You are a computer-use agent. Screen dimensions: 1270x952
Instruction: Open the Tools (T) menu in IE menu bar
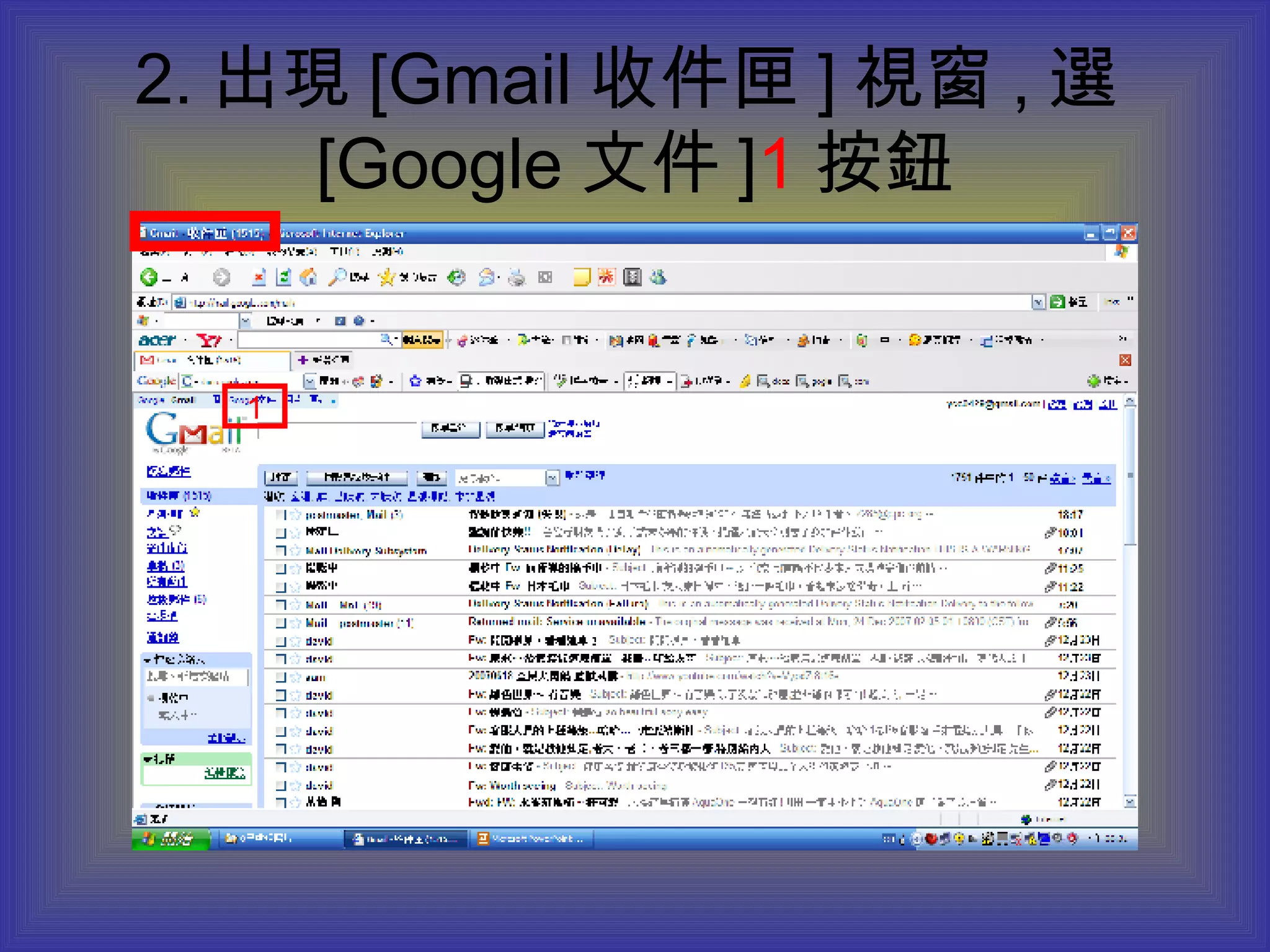(344, 252)
